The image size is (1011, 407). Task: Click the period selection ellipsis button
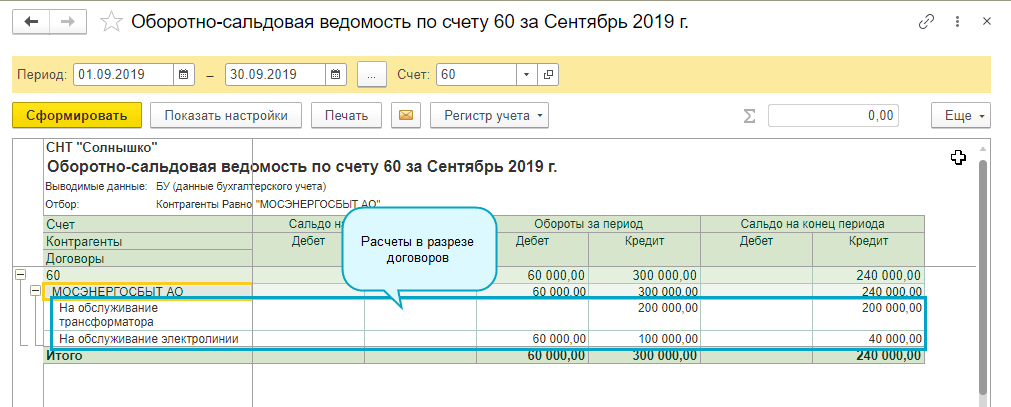pyautogui.click(x=371, y=75)
